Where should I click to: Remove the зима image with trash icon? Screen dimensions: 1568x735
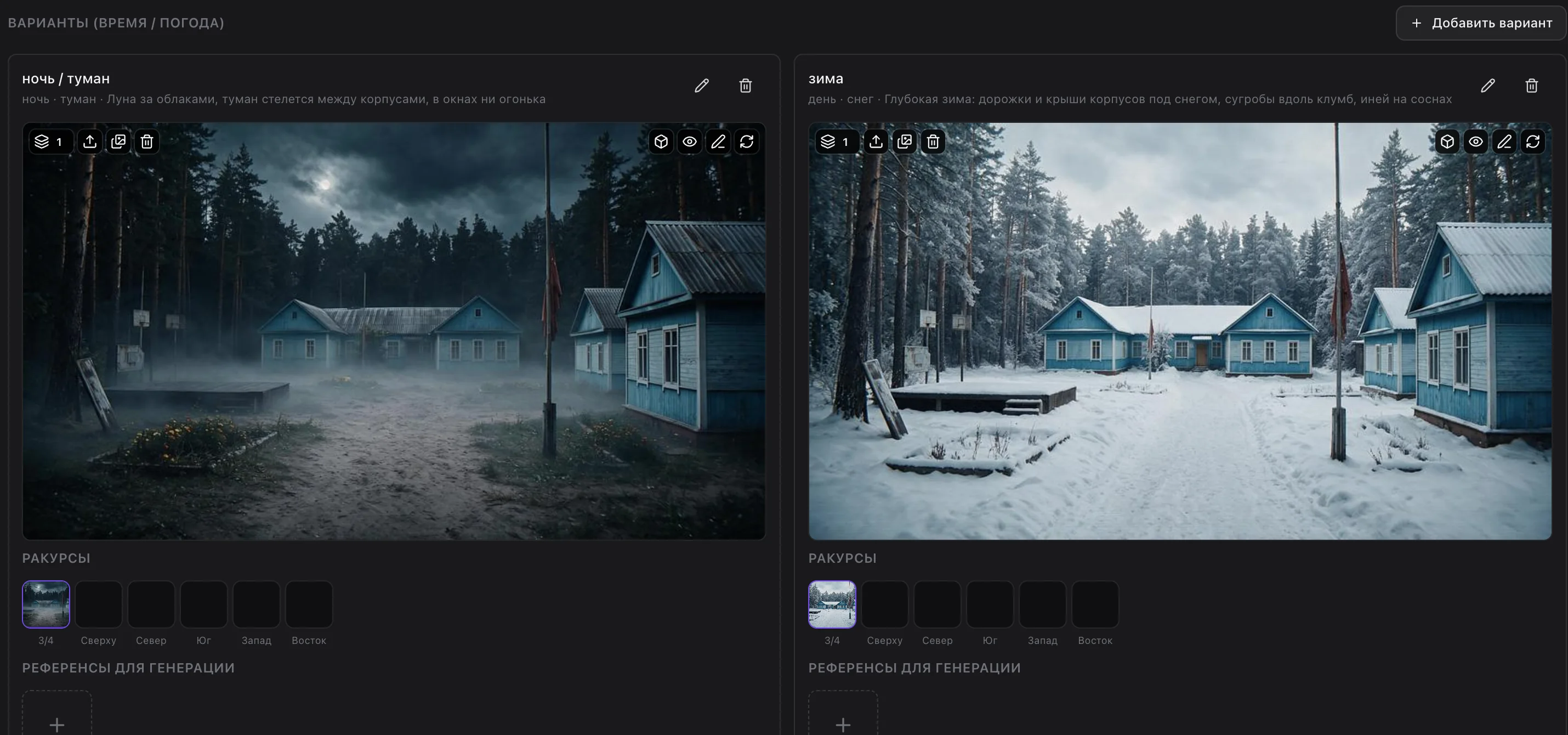pyautogui.click(x=934, y=142)
